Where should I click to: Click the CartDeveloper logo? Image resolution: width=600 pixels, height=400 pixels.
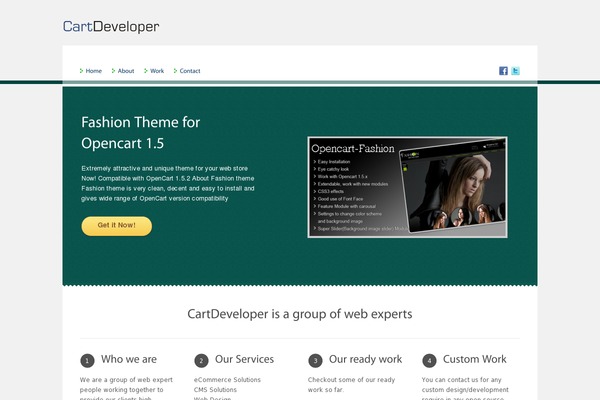[111, 26]
